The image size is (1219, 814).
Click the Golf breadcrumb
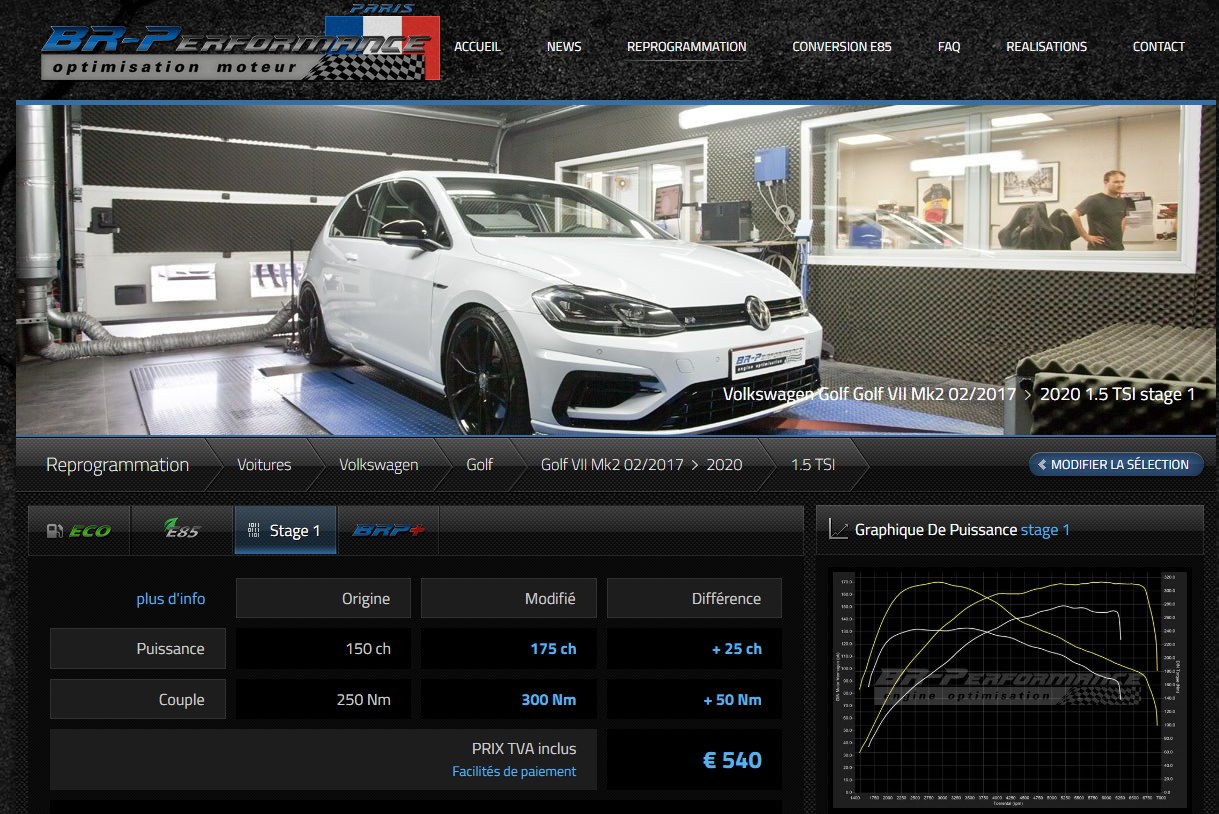(480, 465)
